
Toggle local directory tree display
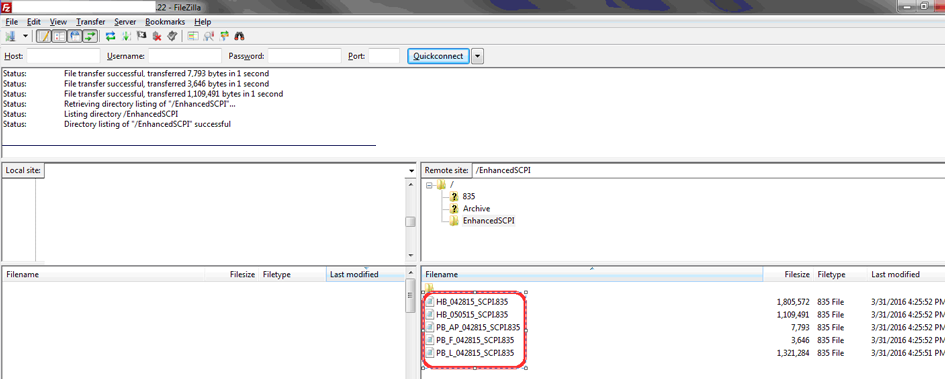pyautogui.click(x=59, y=36)
